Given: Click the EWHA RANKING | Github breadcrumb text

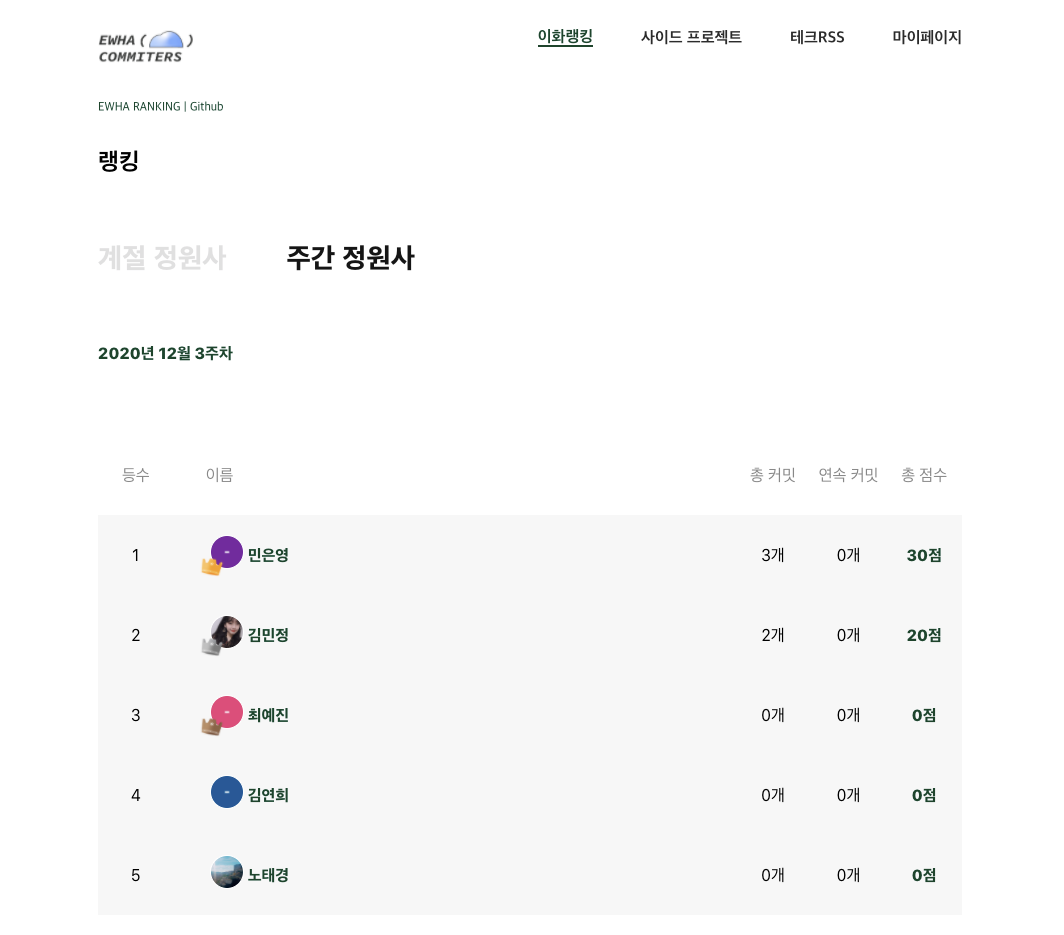Looking at the screenshot, I should pyautogui.click(x=160, y=106).
